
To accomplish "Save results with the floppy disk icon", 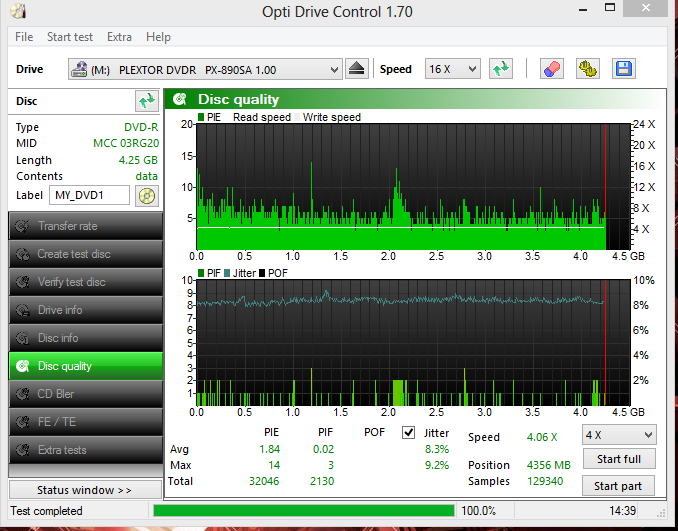I will pos(624,69).
